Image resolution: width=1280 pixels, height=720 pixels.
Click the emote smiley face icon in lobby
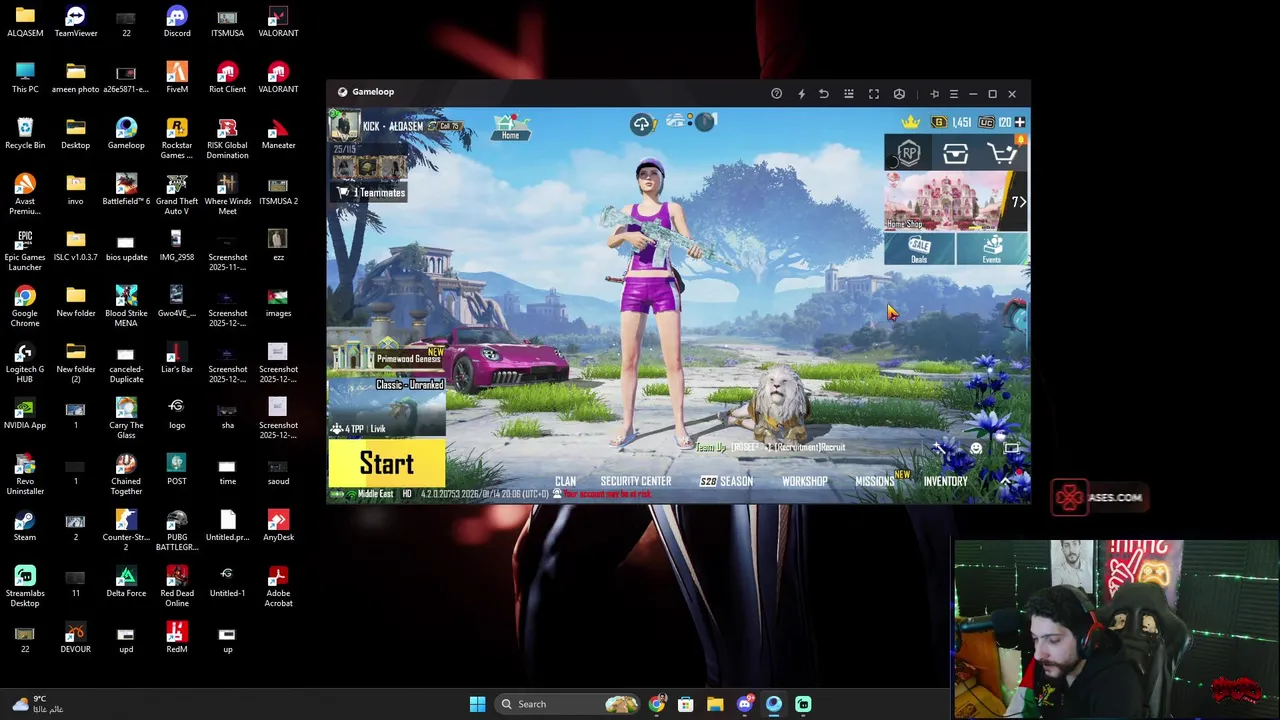pyautogui.click(x=976, y=448)
